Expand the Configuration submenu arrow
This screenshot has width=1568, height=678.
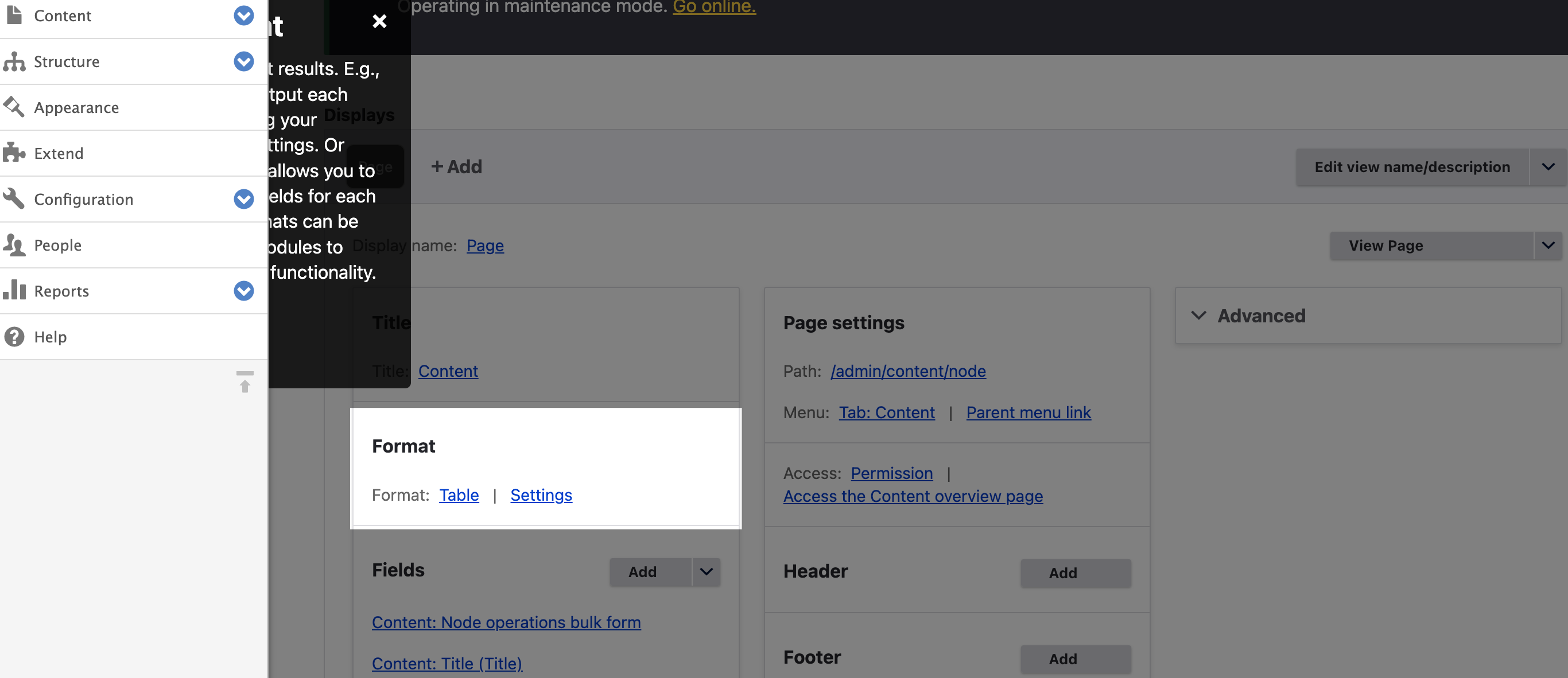pos(243,199)
